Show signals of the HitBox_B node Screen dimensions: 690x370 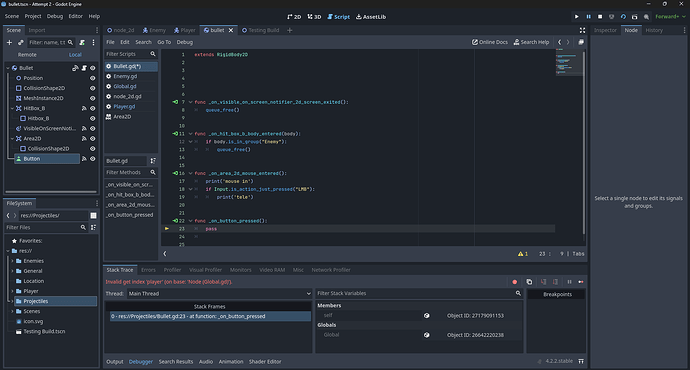click(84, 108)
